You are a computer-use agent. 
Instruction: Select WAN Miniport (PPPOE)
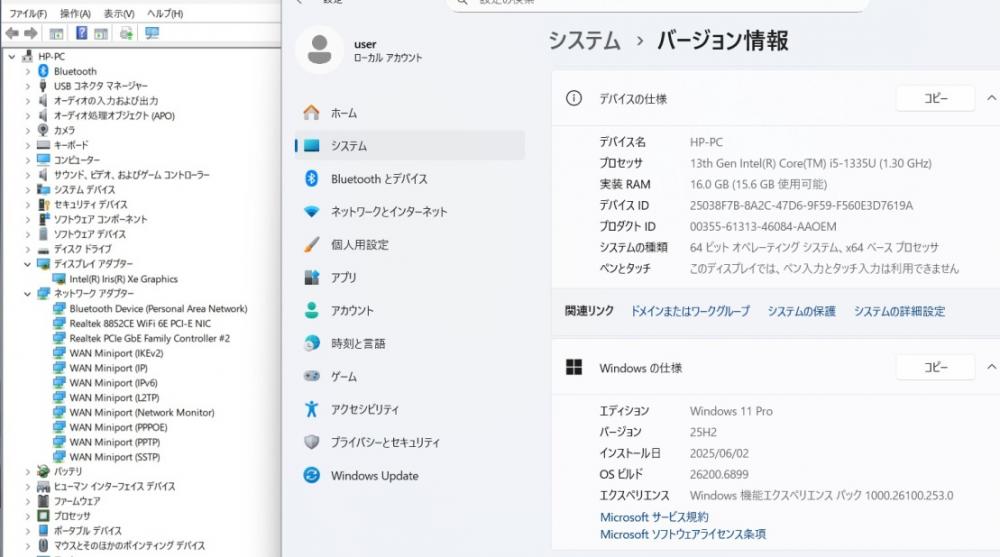coord(118,427)
